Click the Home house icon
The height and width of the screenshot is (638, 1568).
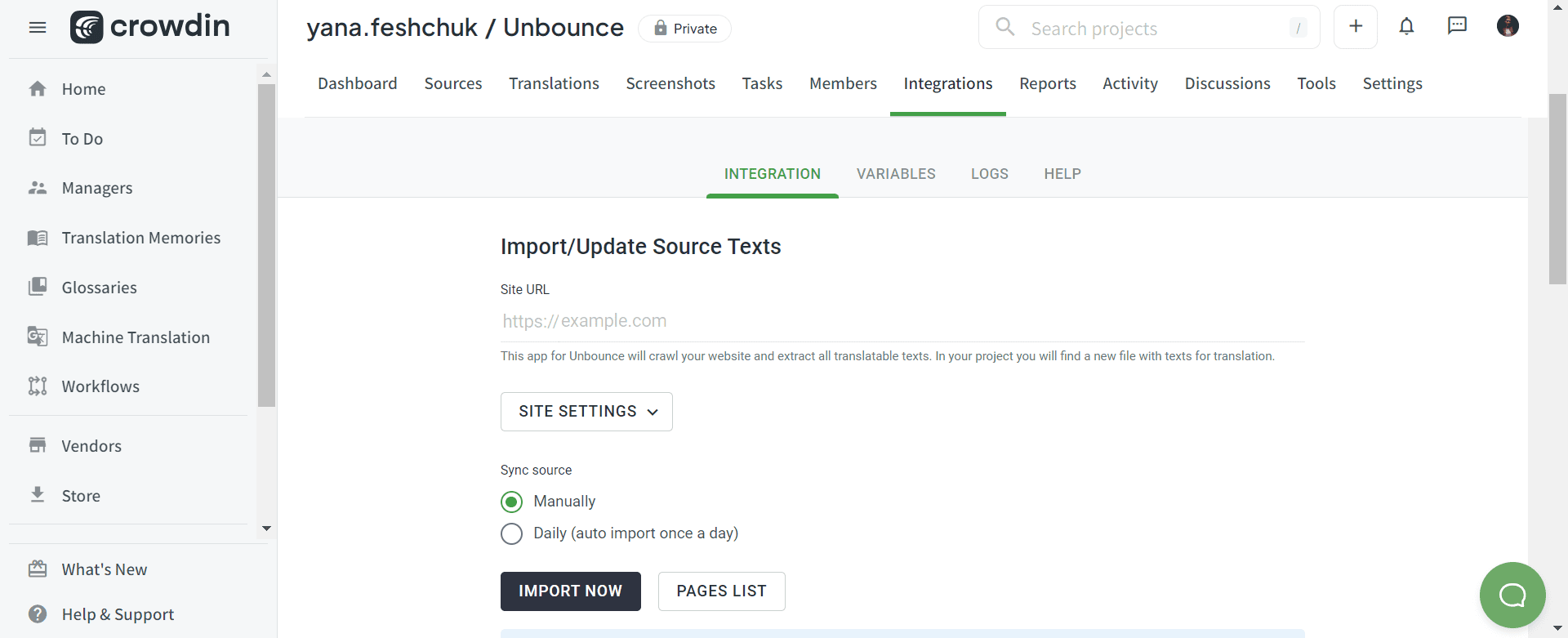38,88
